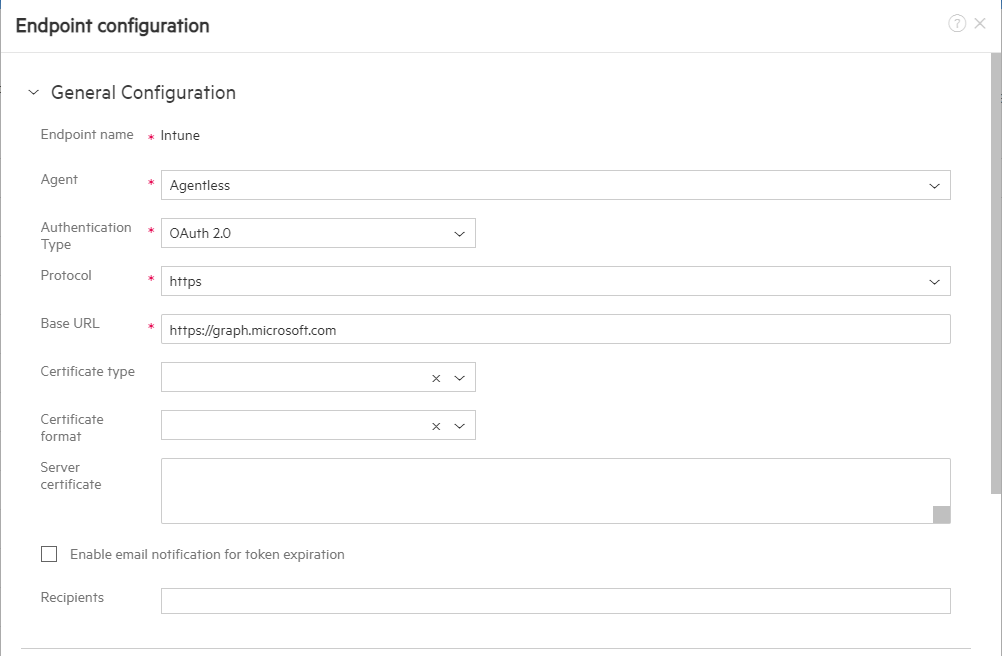Click the https Protocol value

186,281
